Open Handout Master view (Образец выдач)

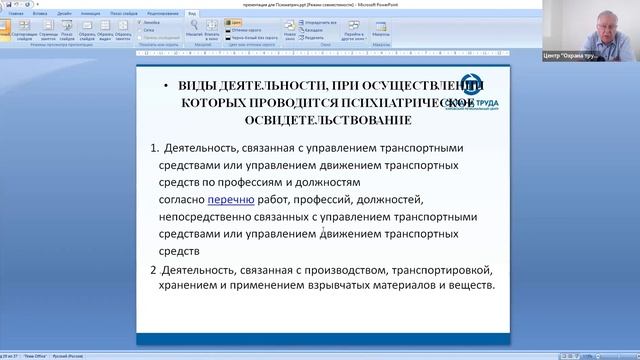click(x=105, y=30)
